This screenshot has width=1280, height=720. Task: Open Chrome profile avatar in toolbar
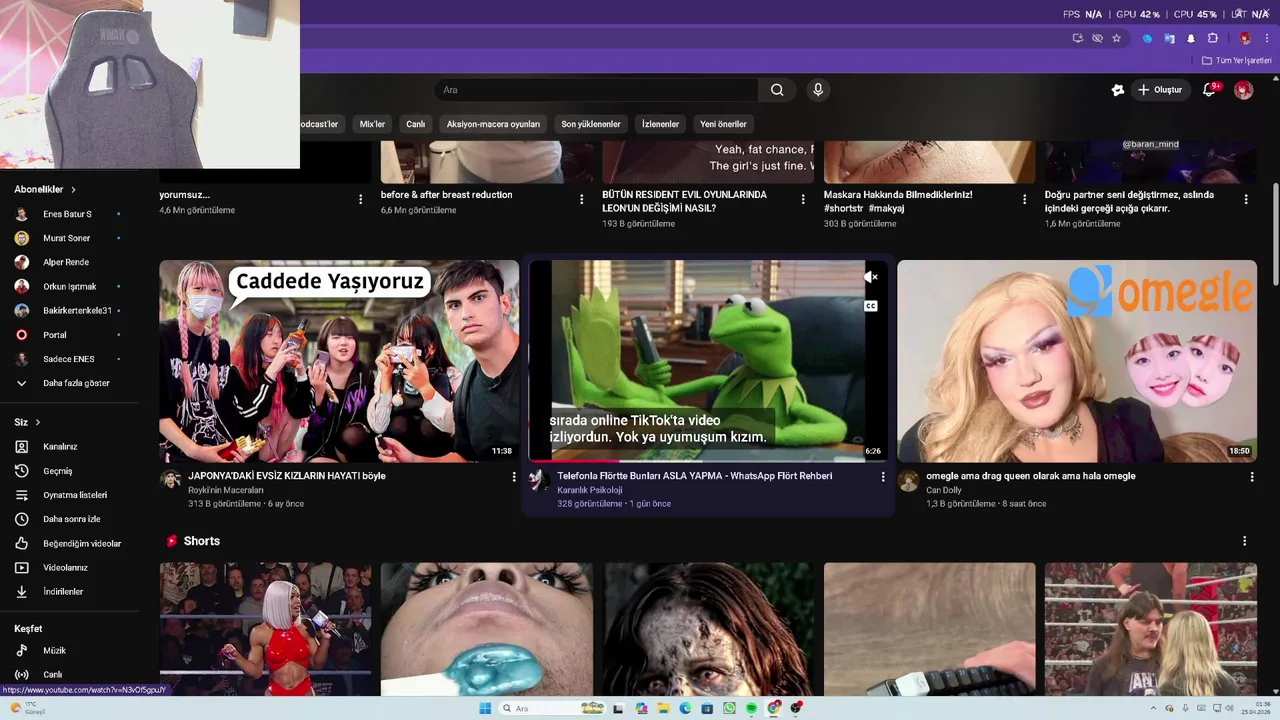1245,38
